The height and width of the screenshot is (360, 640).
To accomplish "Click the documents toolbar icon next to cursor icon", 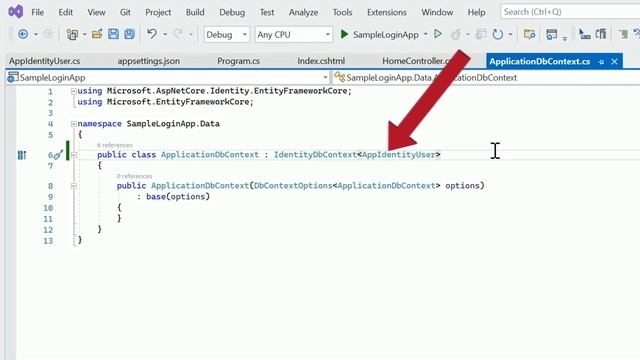I will [601, 34].
